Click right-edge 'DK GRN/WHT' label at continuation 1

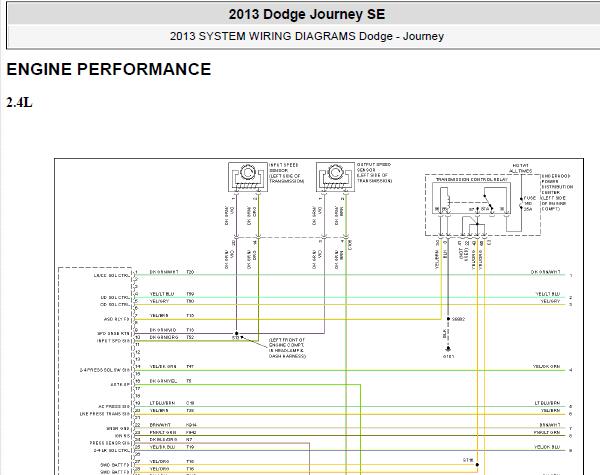tap(546, 272)
